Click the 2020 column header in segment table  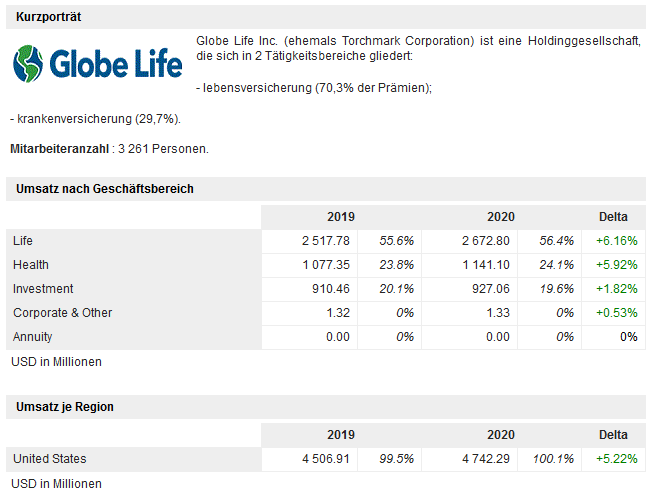pyautogui.click(x=500, y=217)
